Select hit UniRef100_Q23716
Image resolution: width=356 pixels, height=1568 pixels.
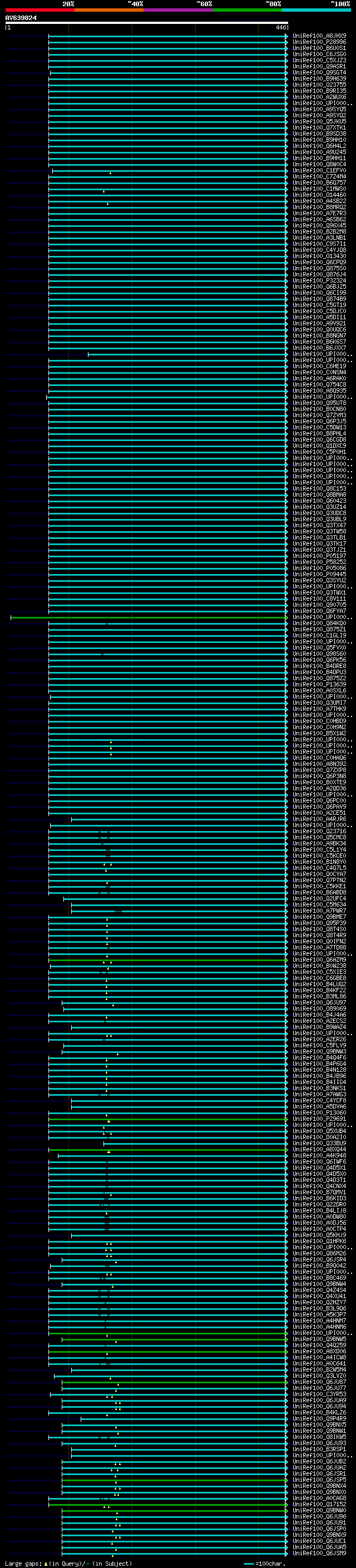coord(319,832)
